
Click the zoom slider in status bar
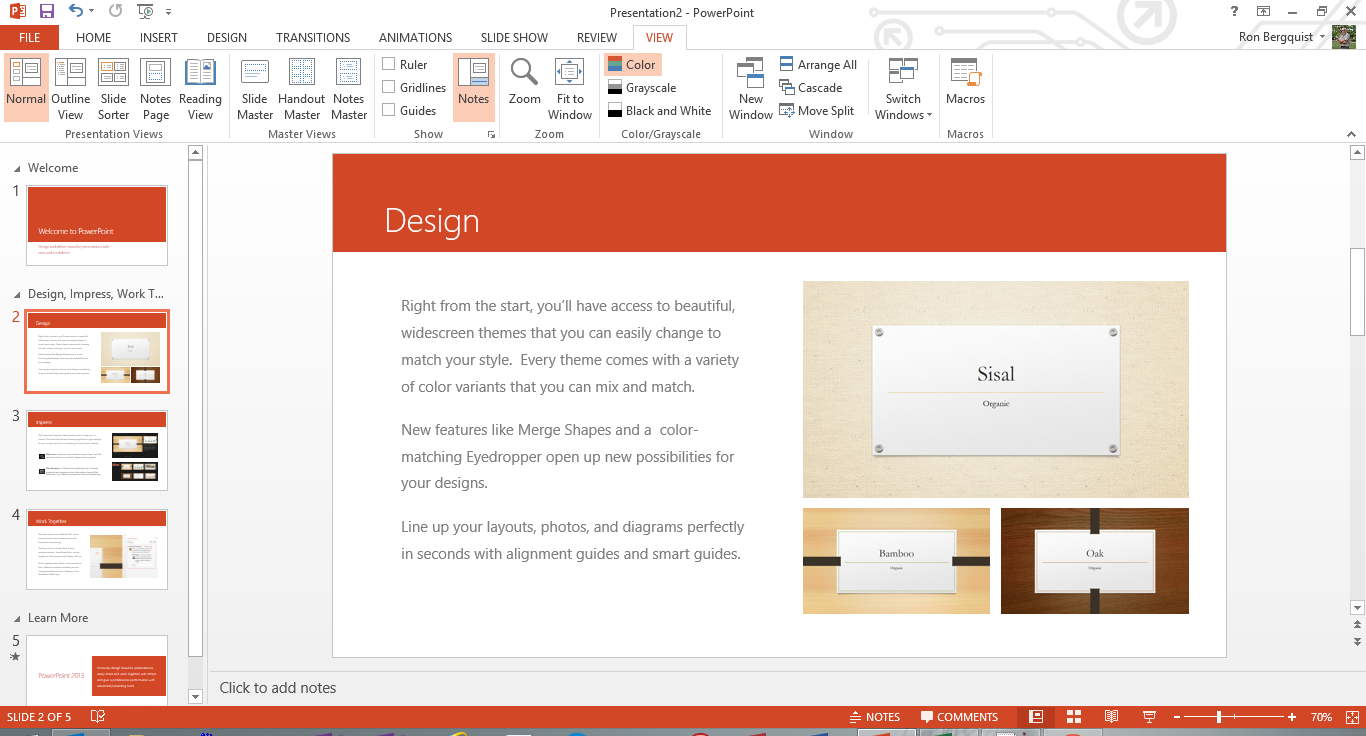(1218, 717)
